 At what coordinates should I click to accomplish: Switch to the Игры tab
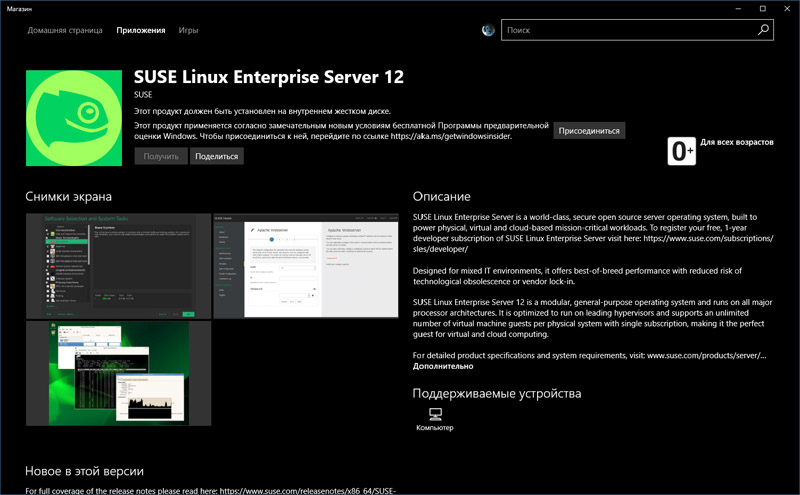point(188,30)
